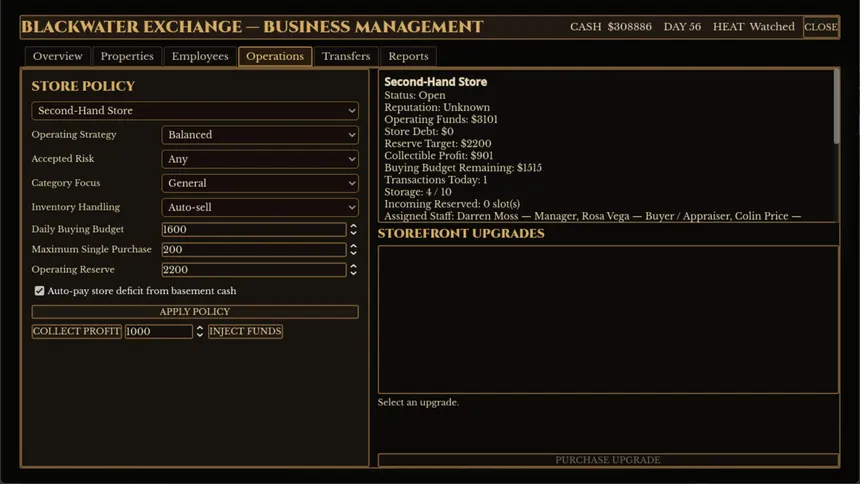This screenshot has width=860, height=484.
Task: Click the 'Transactions Today: 1' line
Action: (435, 180)
